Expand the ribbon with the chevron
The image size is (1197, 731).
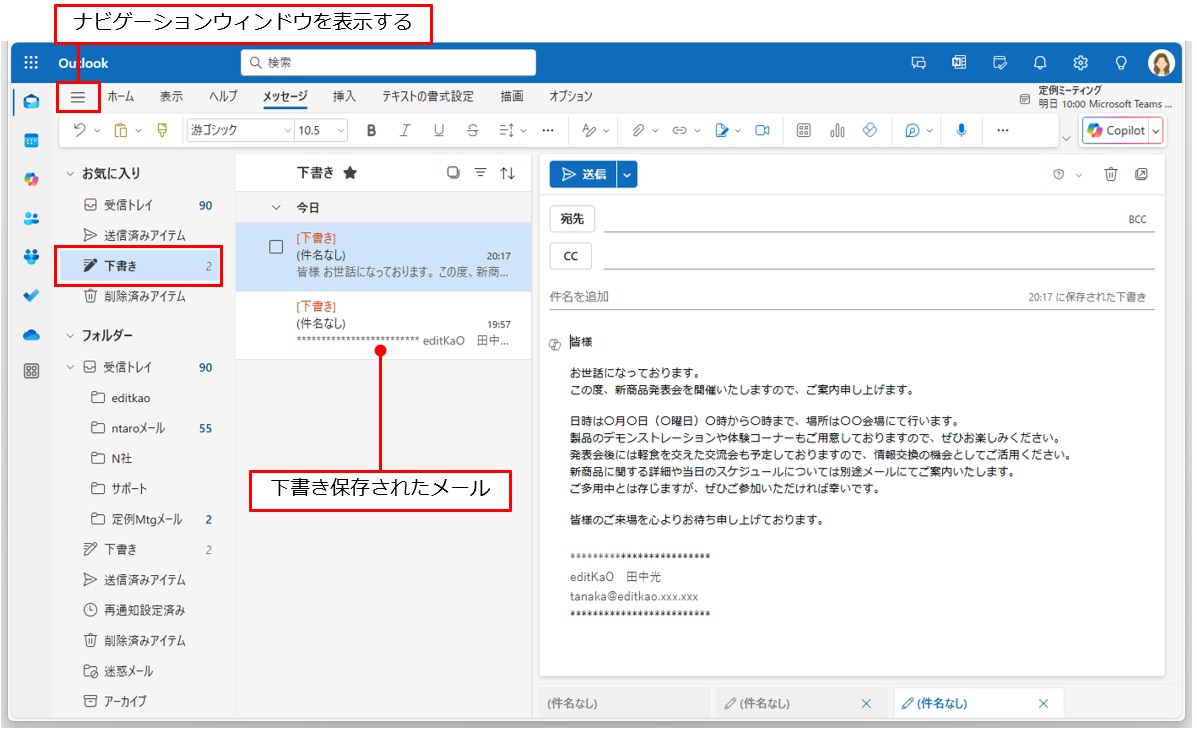point(1066,139)
